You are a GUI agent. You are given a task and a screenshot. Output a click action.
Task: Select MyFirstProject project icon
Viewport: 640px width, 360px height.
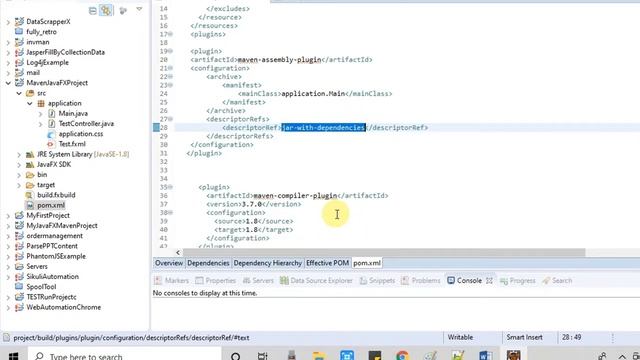(x=19, y=216)
